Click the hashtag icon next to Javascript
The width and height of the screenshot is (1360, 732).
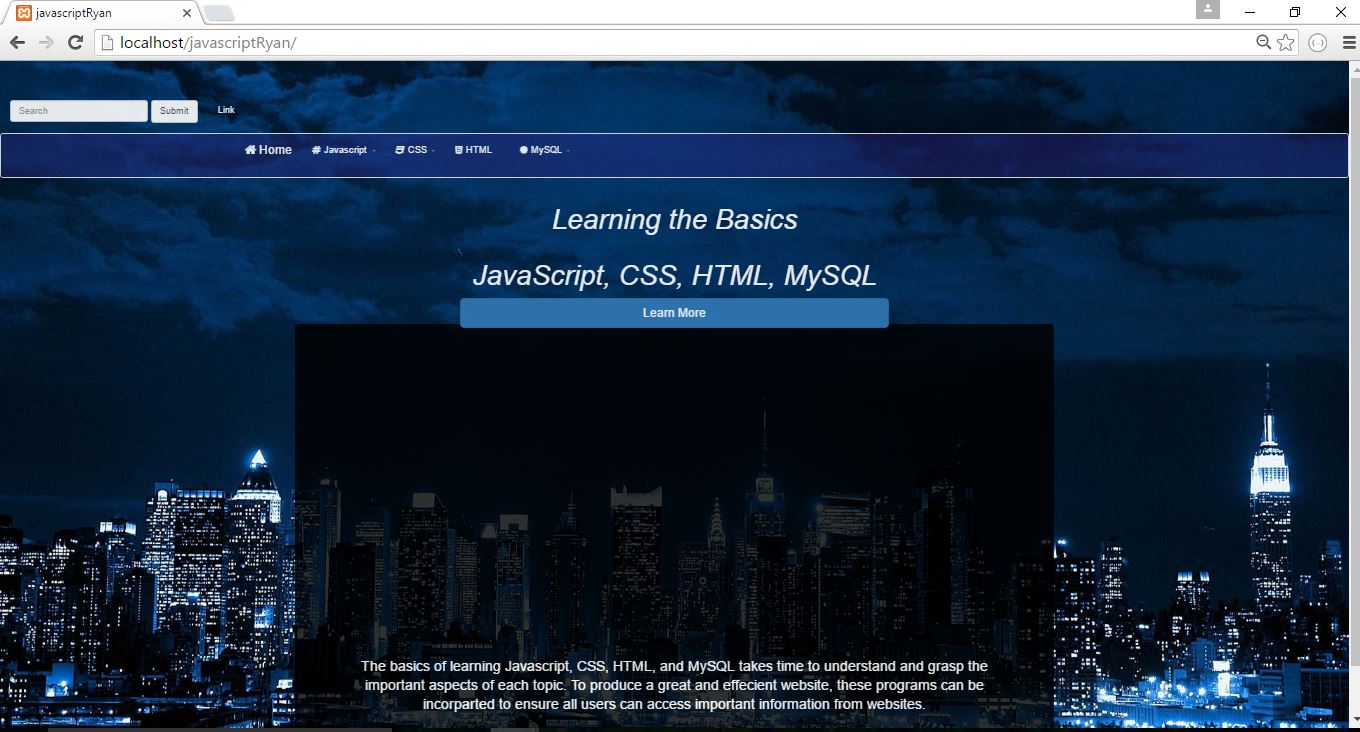point(316,150)
